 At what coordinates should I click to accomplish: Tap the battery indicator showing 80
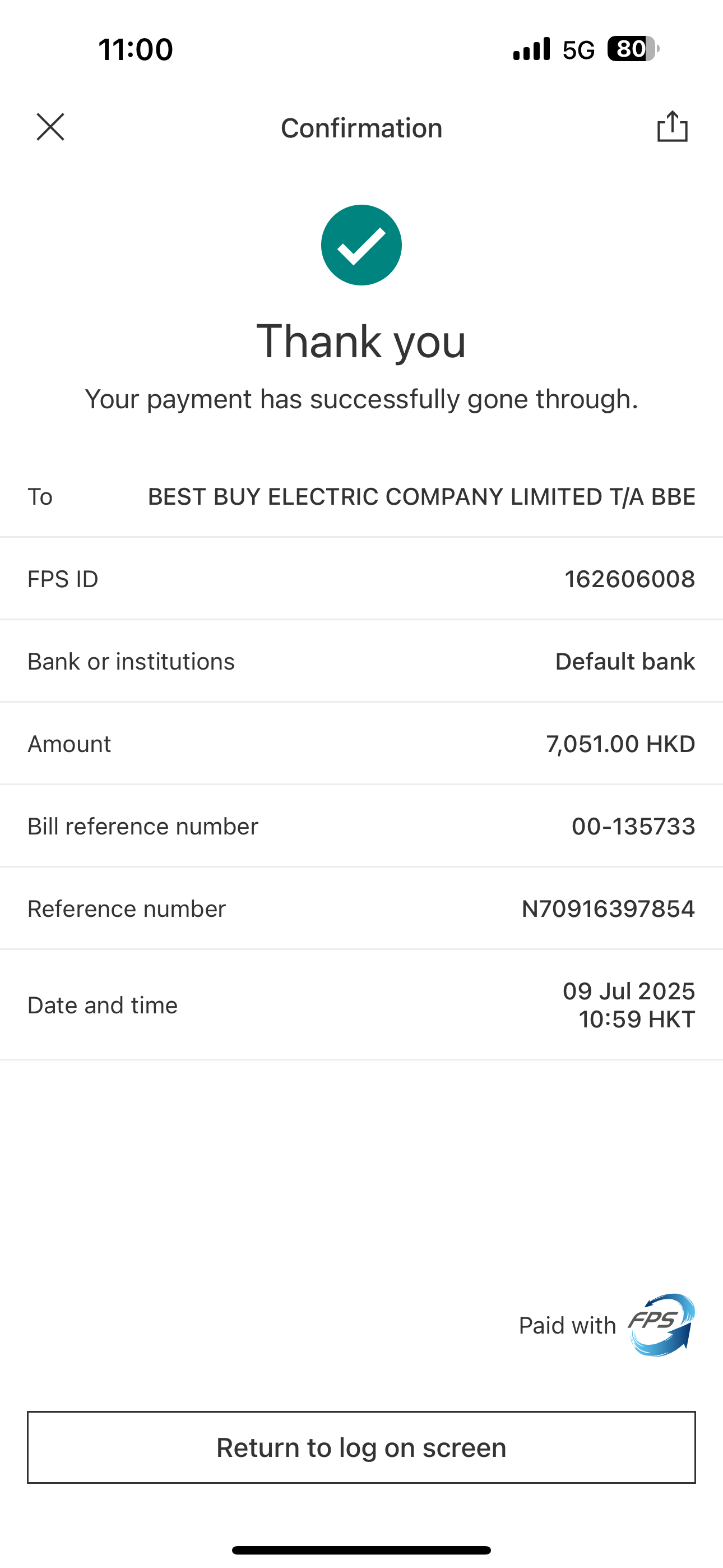tap(632, 49)
